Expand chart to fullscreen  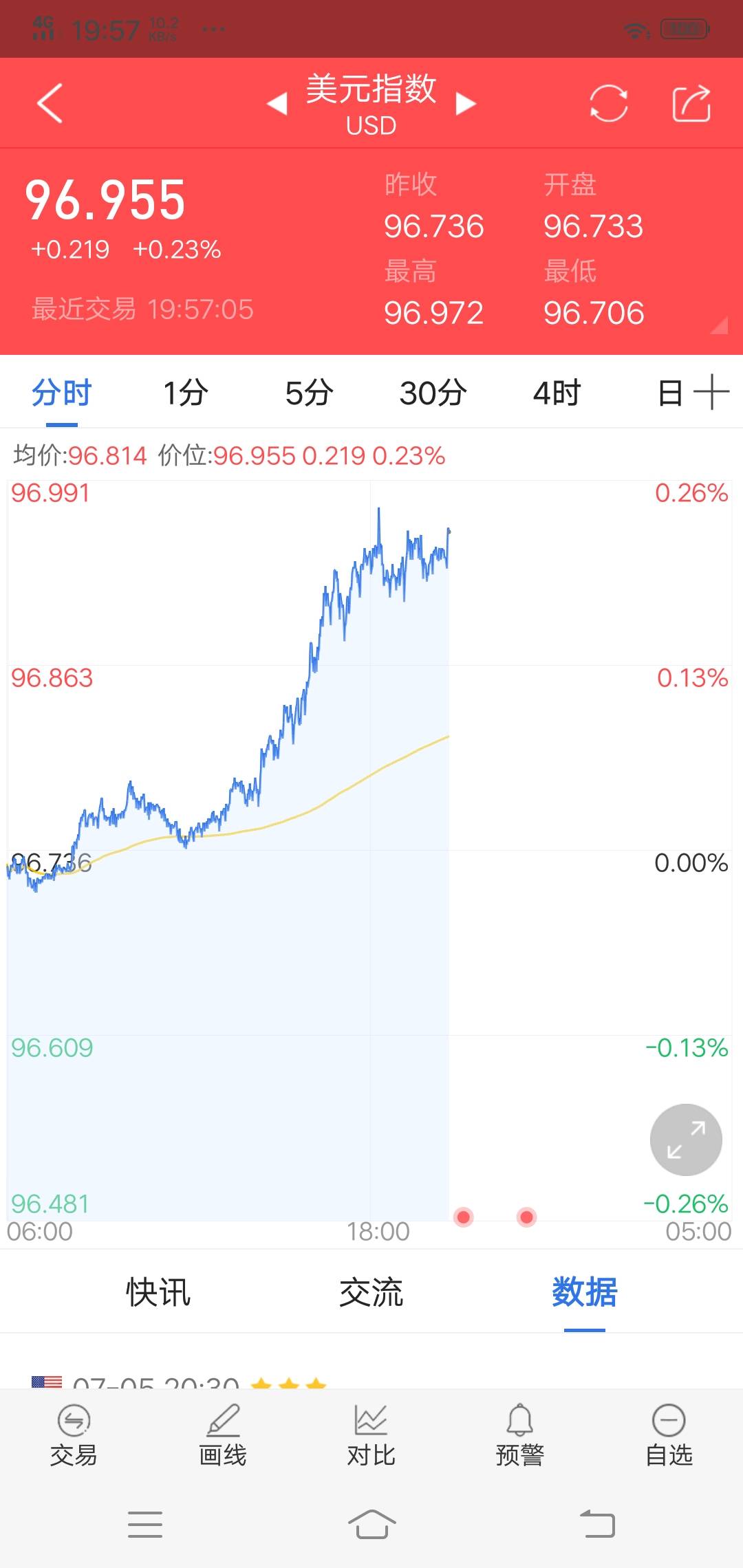686,1140
